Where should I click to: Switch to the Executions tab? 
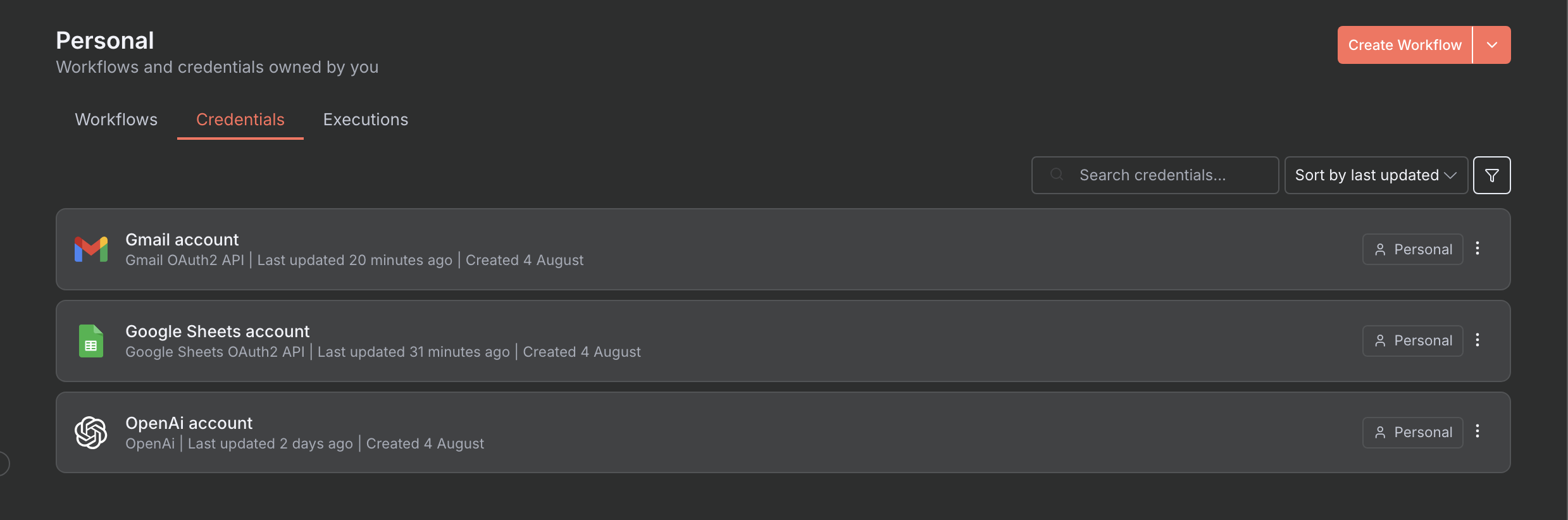(x=366, y=120)
